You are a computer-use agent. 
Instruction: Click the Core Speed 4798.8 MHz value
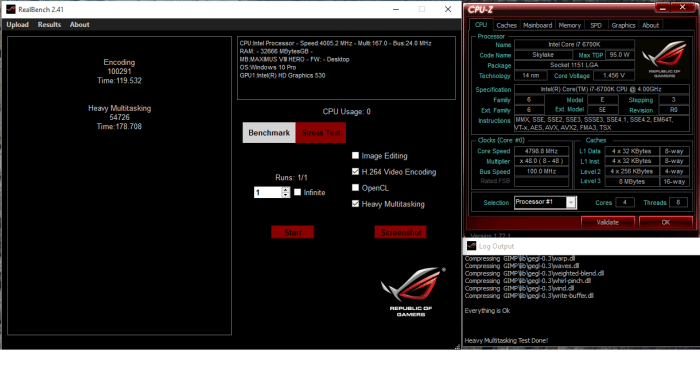tap(542, 151)
